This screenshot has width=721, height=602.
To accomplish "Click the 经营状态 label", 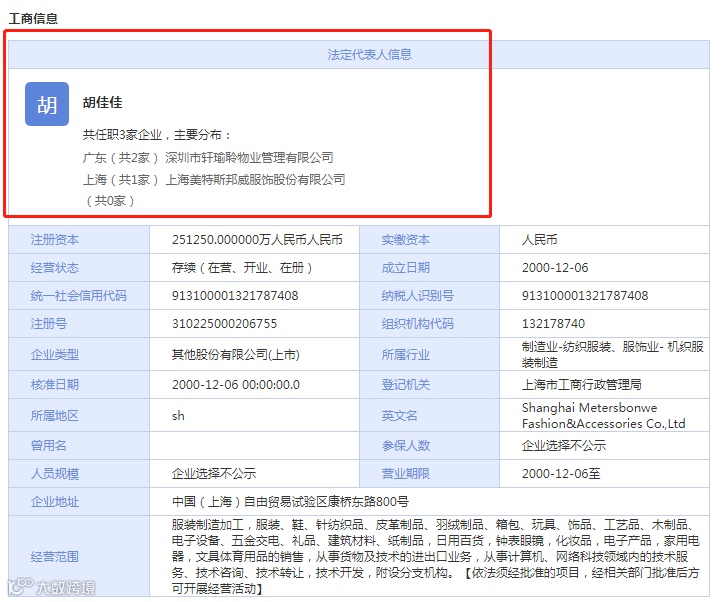I will [55, 268].
